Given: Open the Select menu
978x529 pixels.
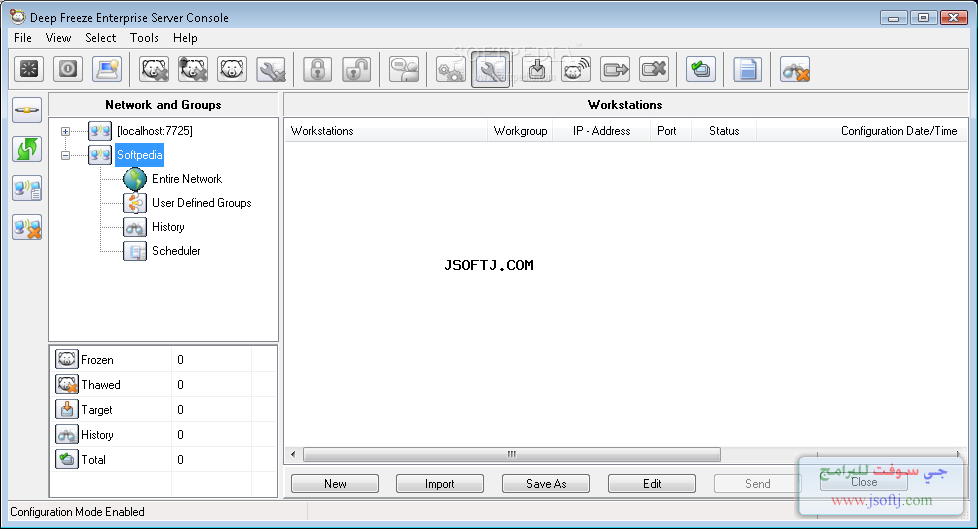Looking at the screenshot, I should [100, 37].
